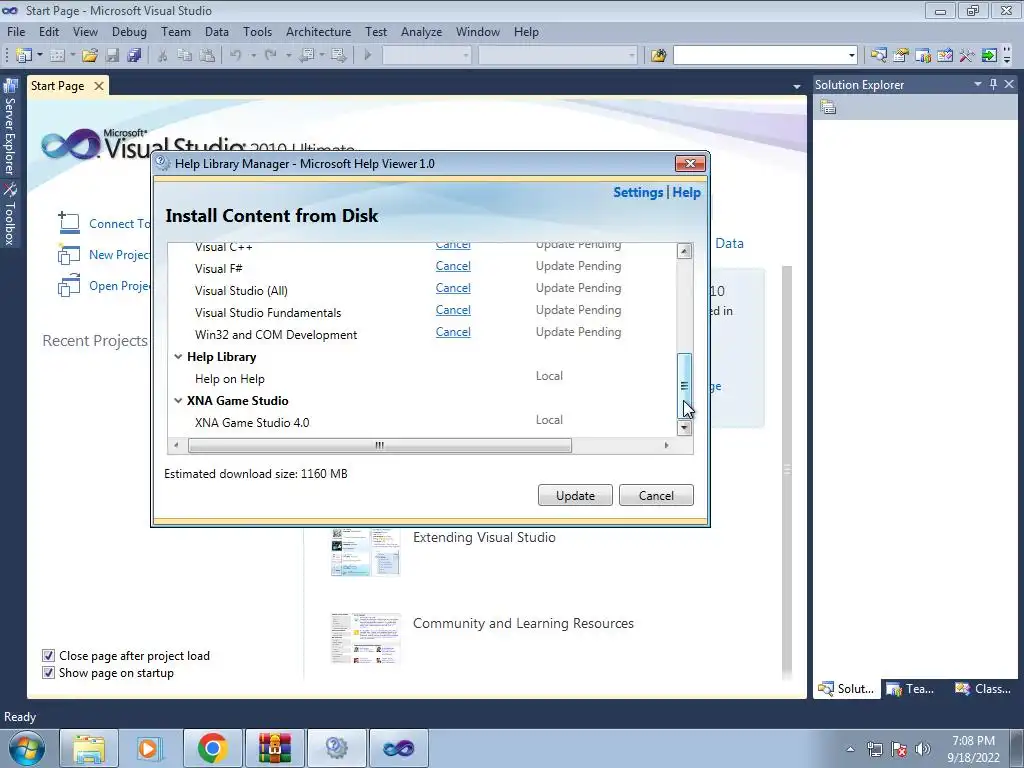Open toolbar overflow options
This screenshot has width=1024, height=768.
click(x=1007, y=56)
